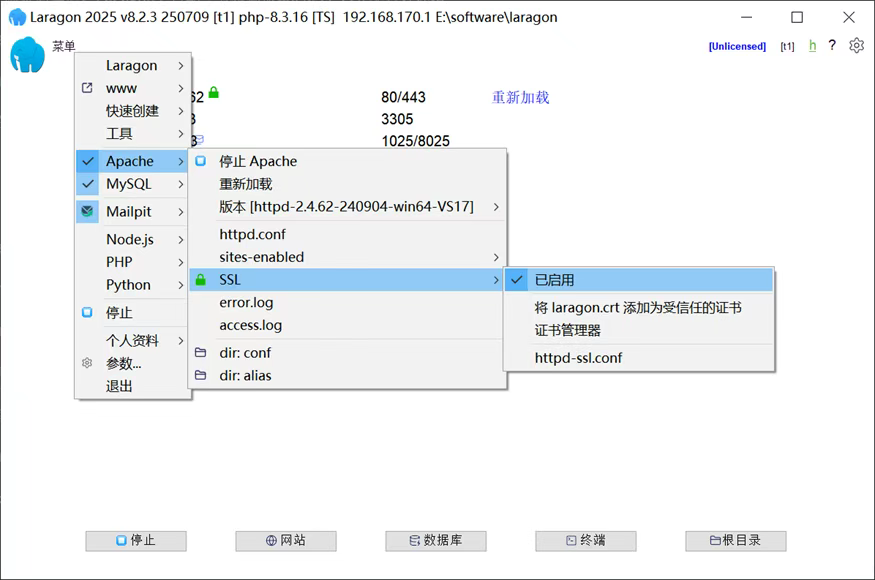The image size is (875, 580).
Task: Choose 退出 in main menu
Action: 119,386
